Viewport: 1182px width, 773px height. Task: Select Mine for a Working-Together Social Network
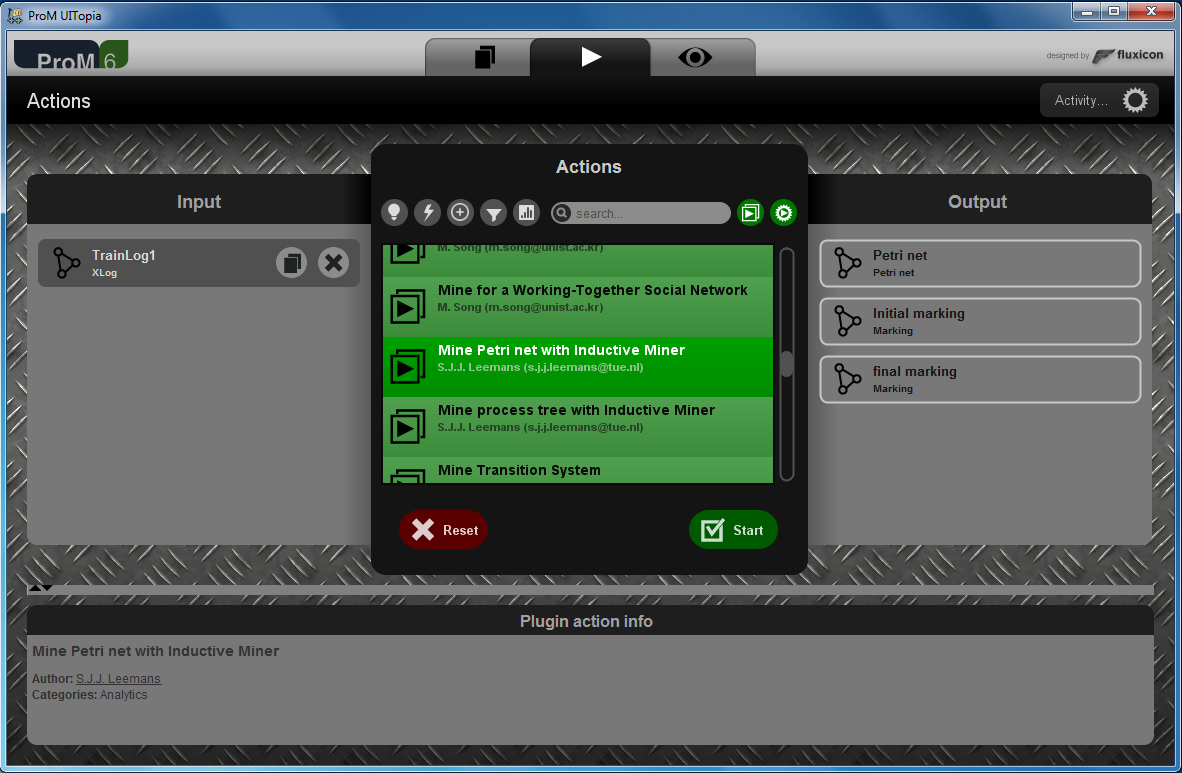pyautogui.click(x=577, y=307)
